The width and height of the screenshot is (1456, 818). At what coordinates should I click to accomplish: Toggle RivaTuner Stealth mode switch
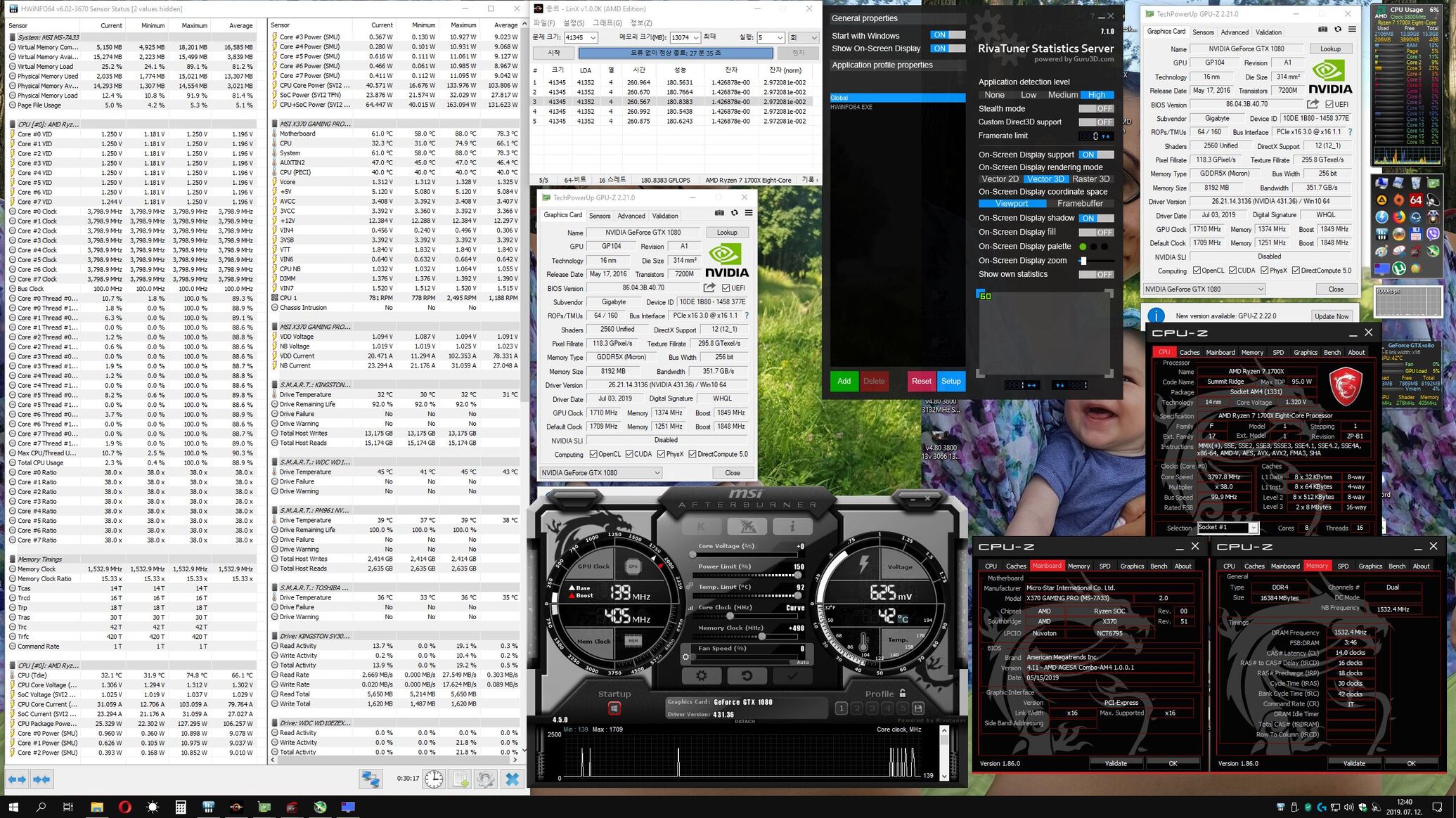(1096, 109)
